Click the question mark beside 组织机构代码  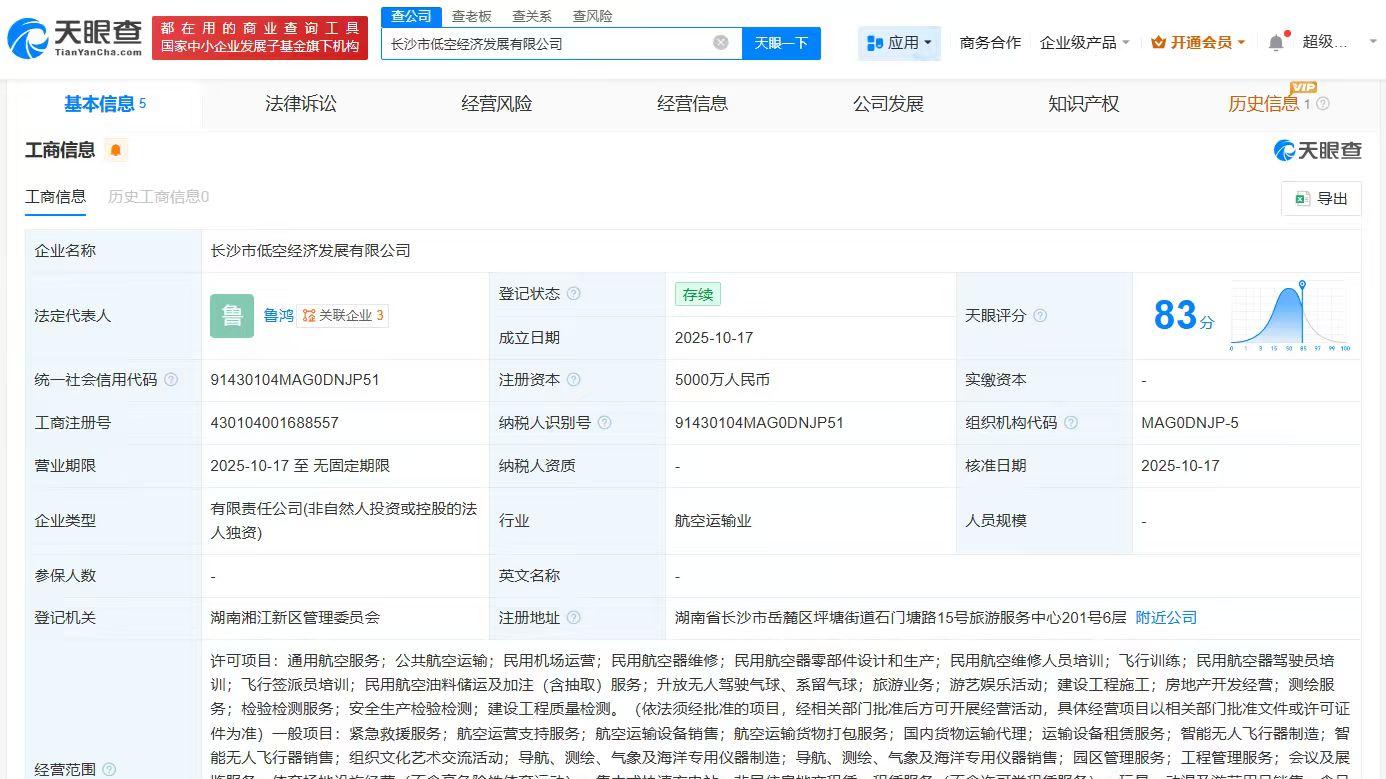coord(1072,422)
